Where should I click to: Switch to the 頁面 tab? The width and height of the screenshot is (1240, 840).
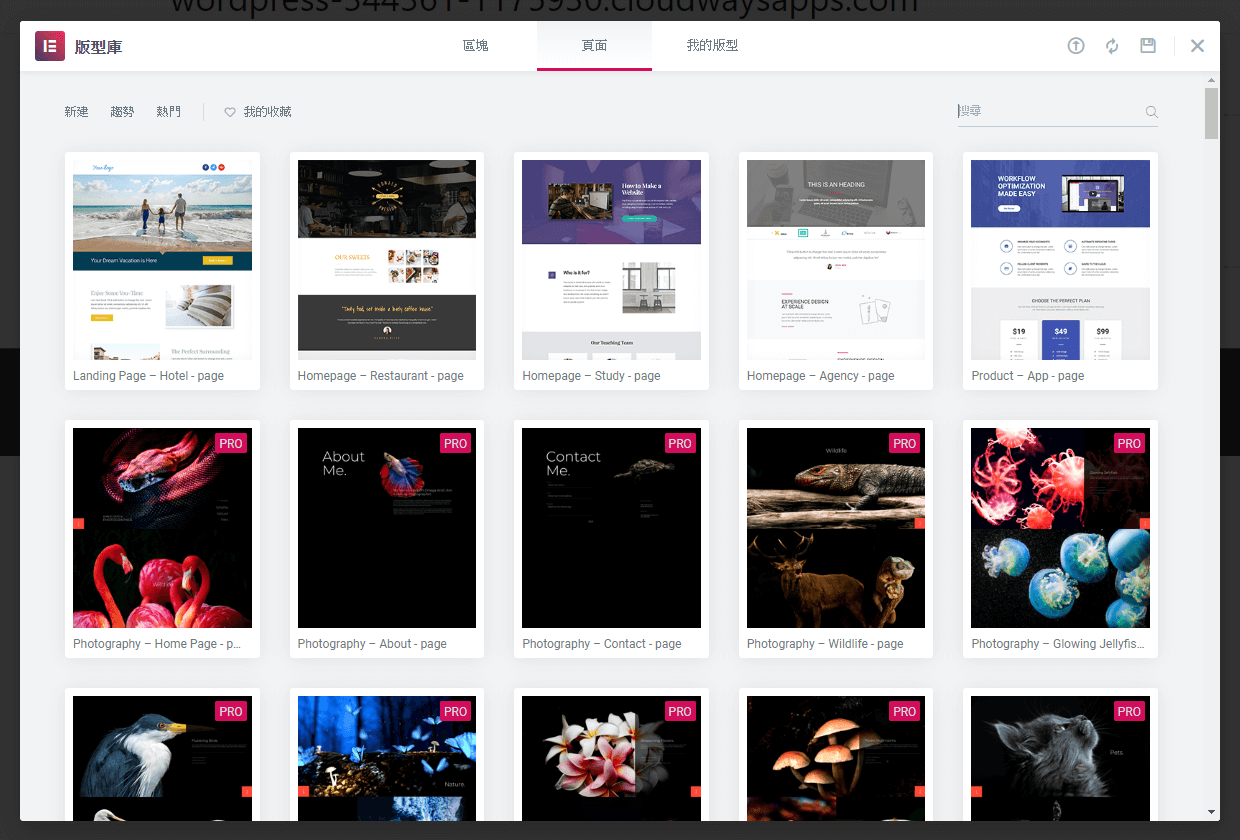click(594, 46)
